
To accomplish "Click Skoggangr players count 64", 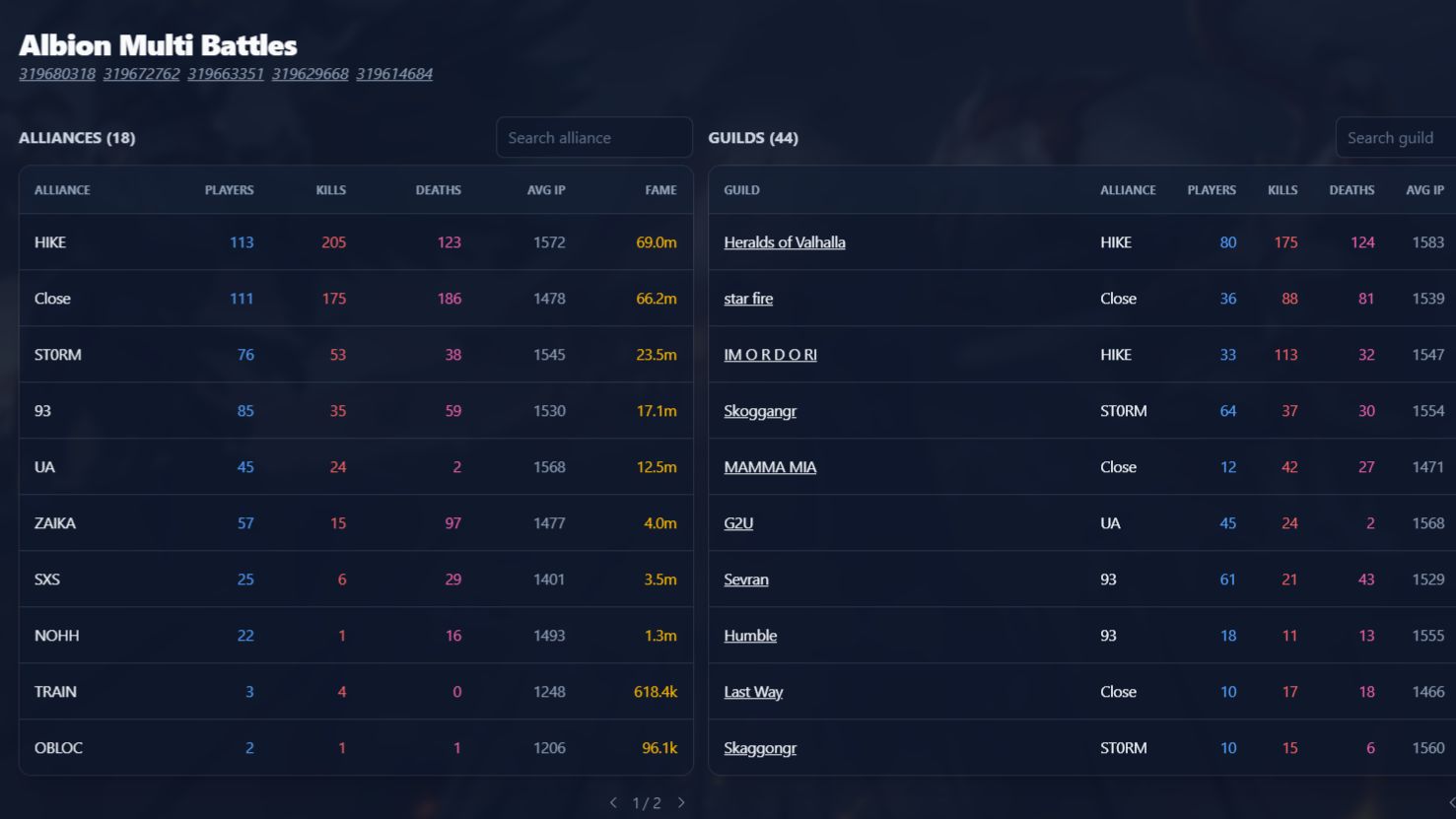I will click(x=1228, y=411).
